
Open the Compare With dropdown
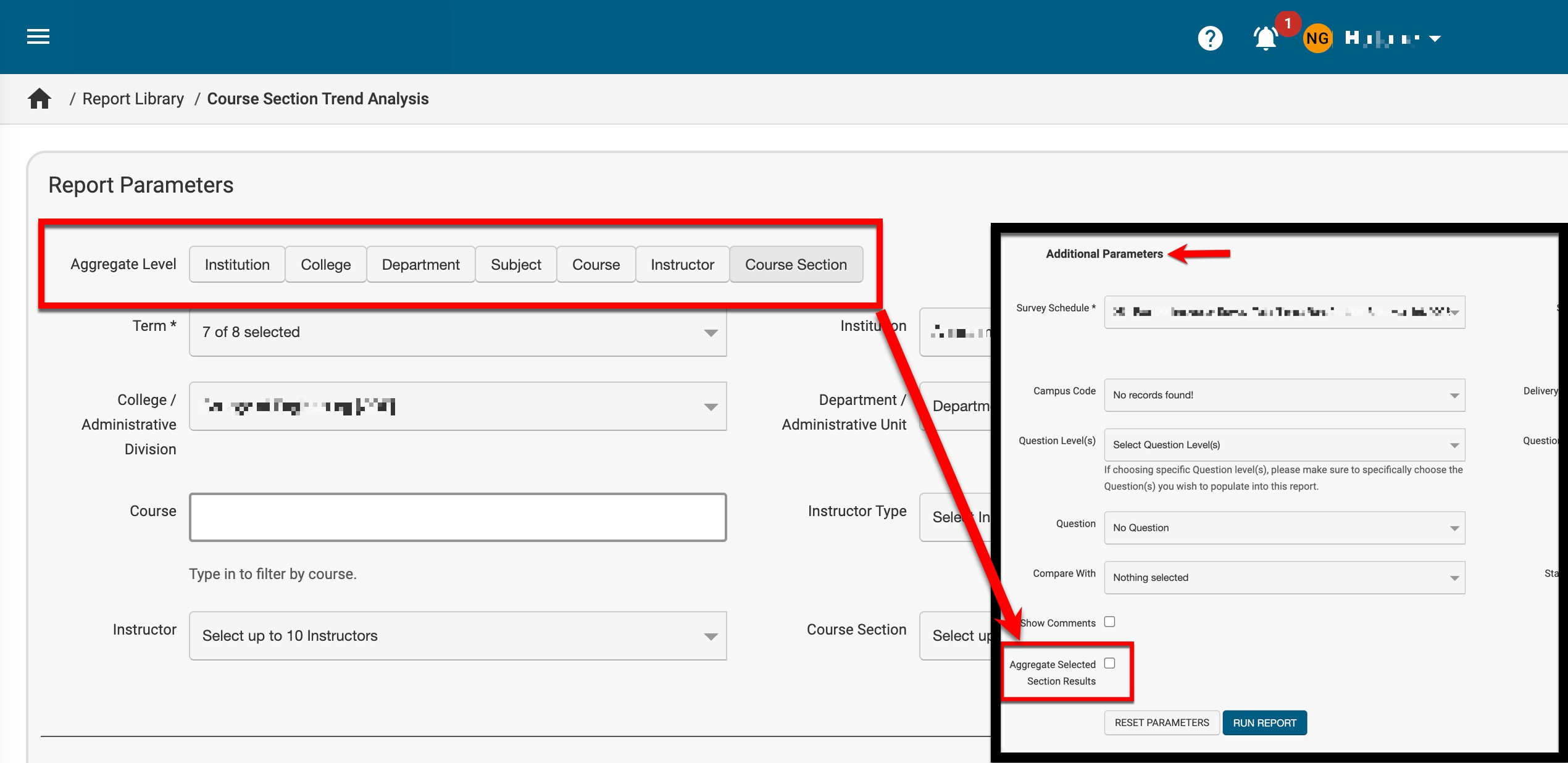coord(1284,578)
